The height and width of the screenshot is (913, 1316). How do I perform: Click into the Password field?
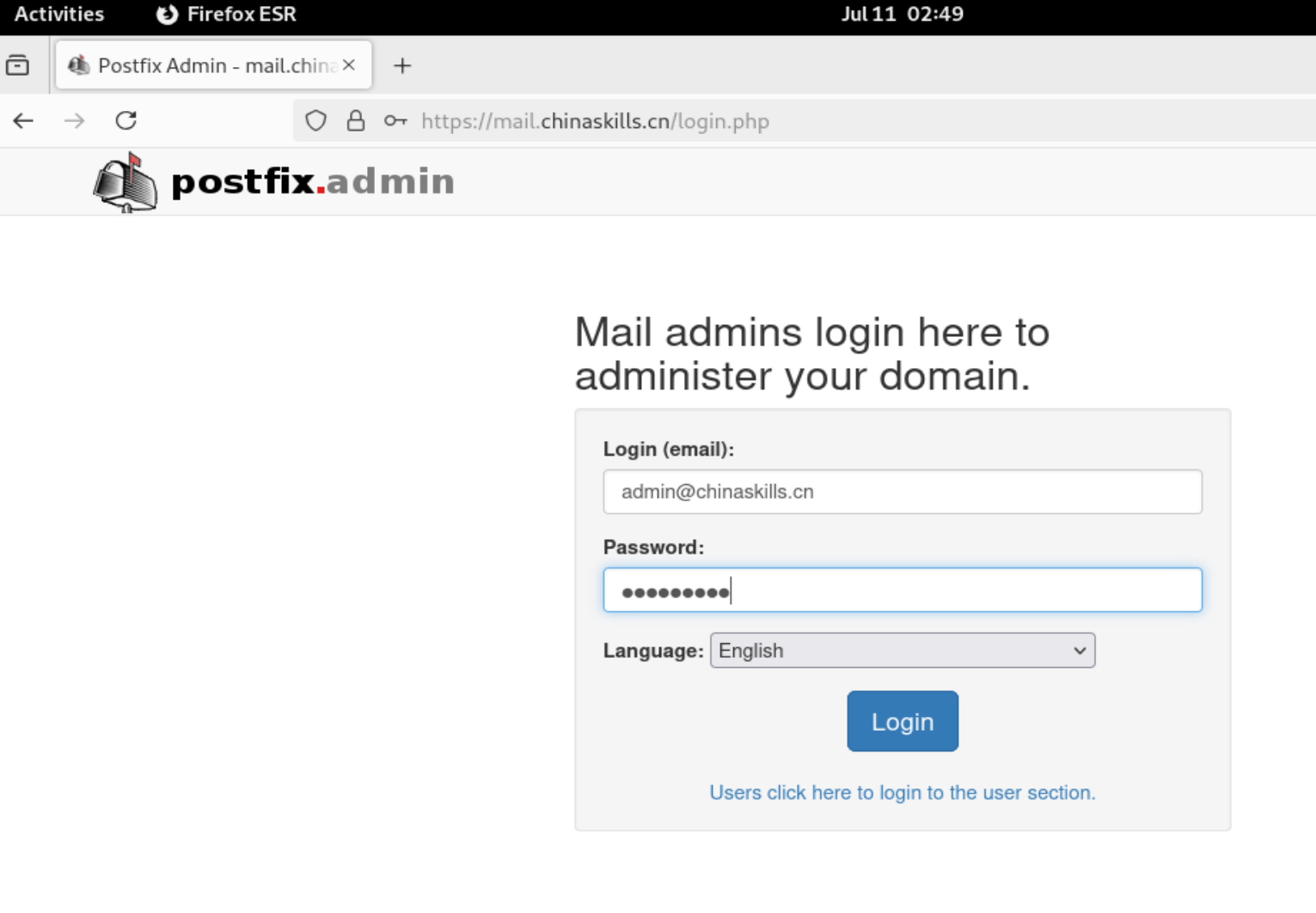pos(903,590)
